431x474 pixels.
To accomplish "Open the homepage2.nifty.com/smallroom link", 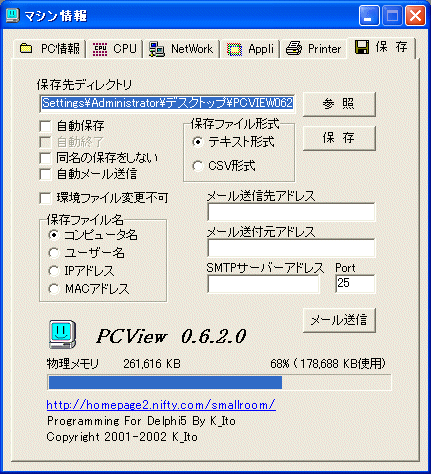I will 161,405.
